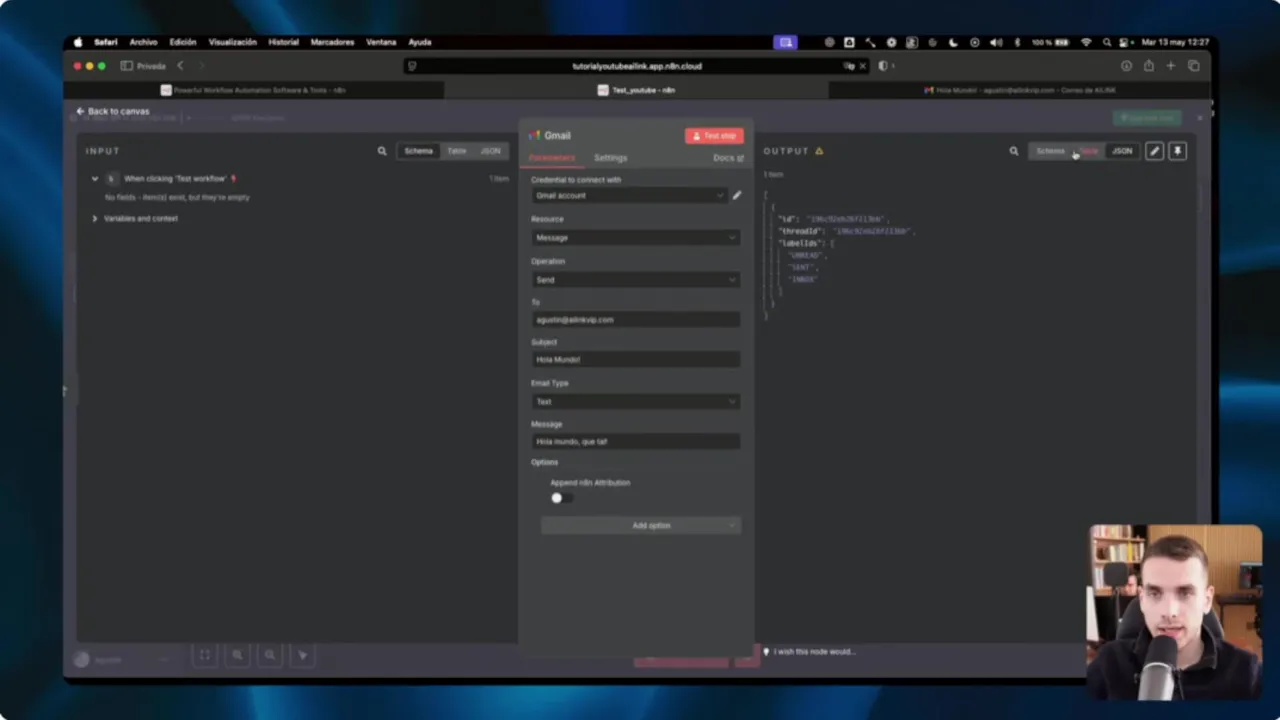Switch OUTPUT view to Table

pyautogui.click(x=1089, y=151)
